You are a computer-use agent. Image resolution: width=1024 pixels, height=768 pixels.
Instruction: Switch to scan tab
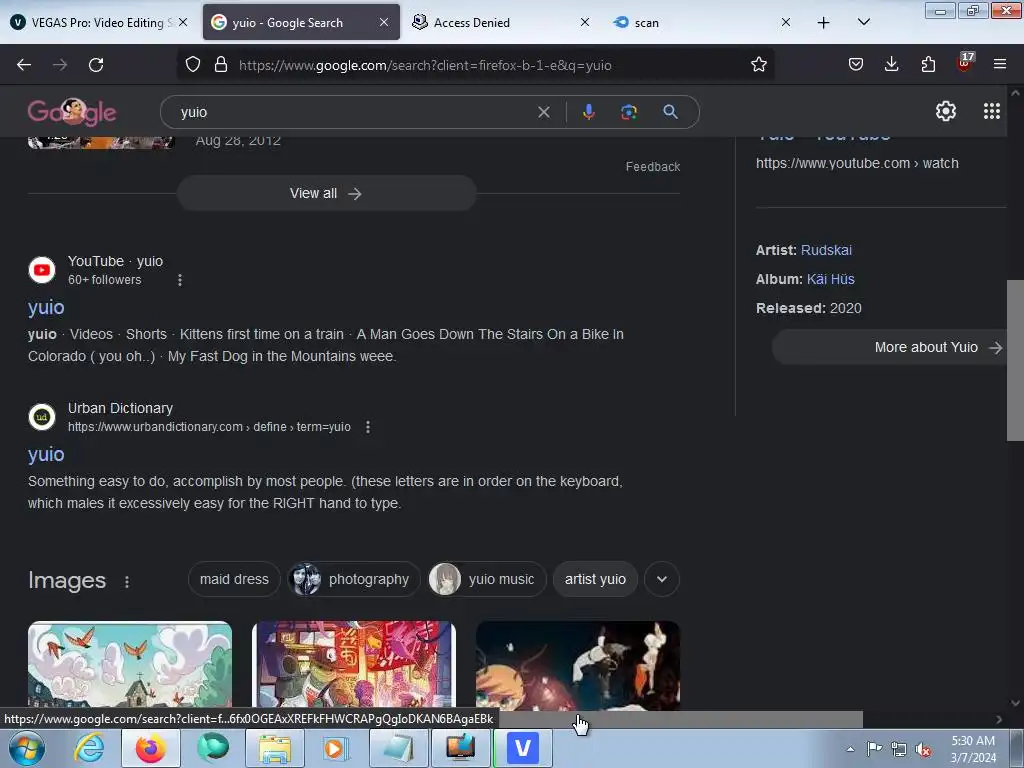pos(702,23)
